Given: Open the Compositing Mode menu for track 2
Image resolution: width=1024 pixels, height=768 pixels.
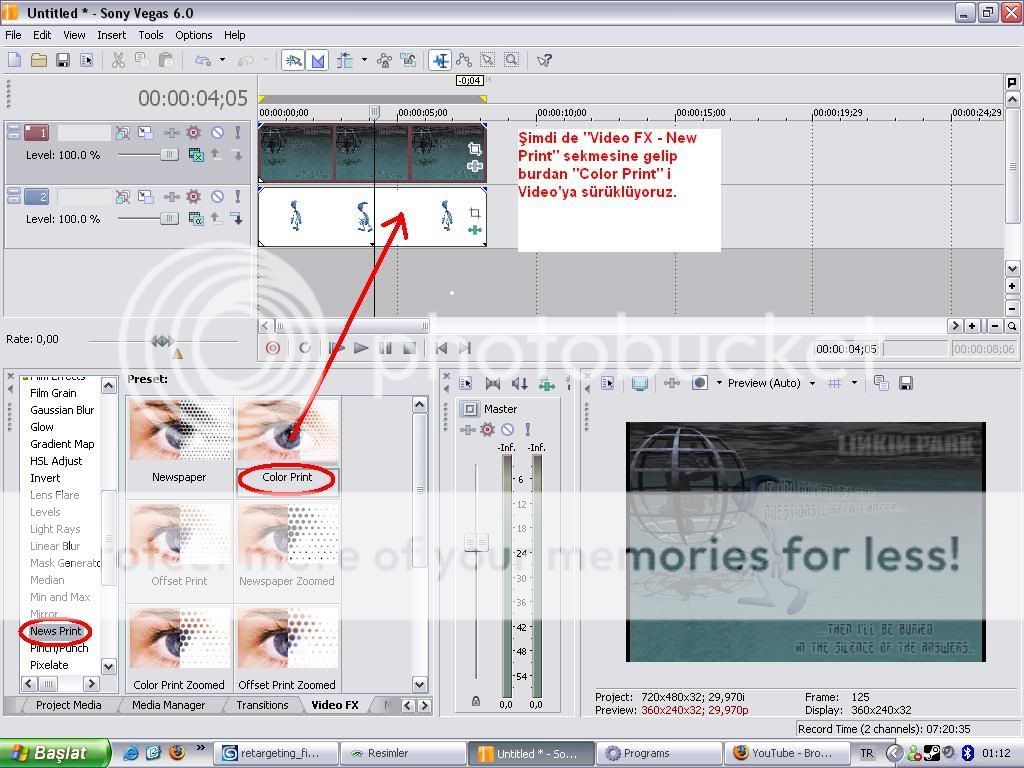Looking at the screenshot, I should (x=195, y=219).
